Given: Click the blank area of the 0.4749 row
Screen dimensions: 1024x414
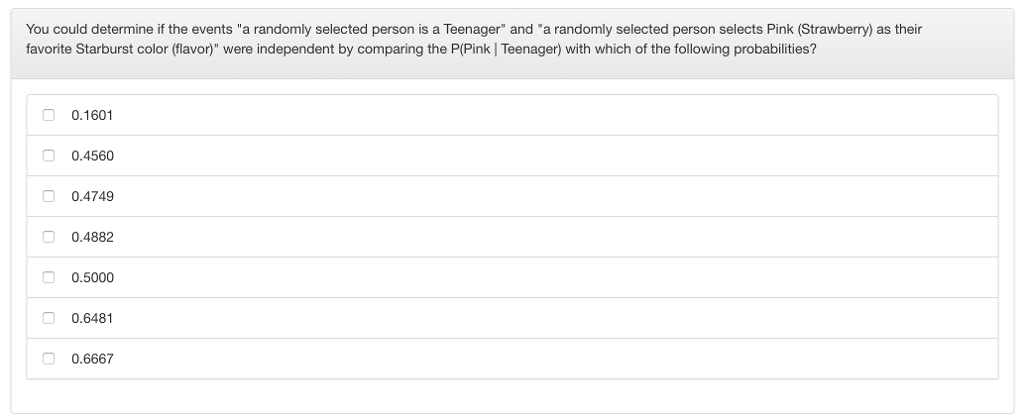Looking at the screenshot, I should point(600,196).
